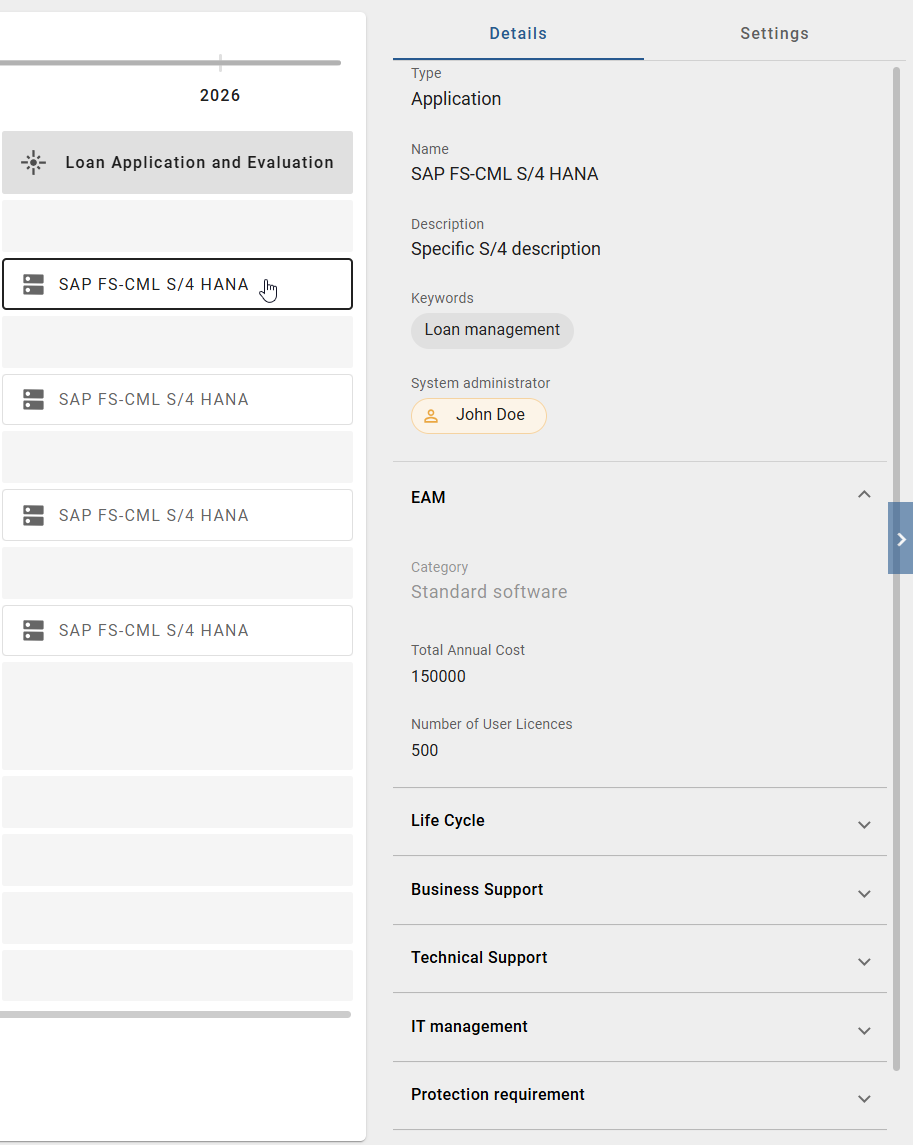Expand the Life Cycle section
The height and width of the screenshot is (1145, 913).
[x=864, y=824]
